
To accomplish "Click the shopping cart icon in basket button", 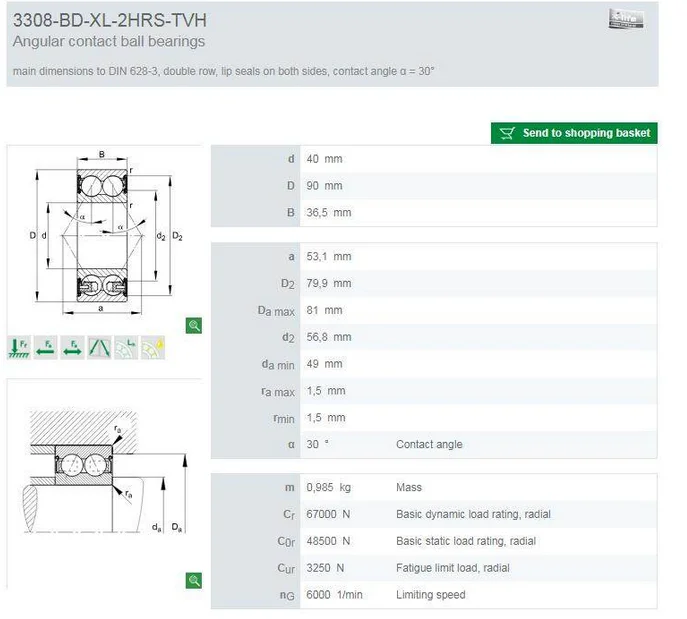I will 507,133.
